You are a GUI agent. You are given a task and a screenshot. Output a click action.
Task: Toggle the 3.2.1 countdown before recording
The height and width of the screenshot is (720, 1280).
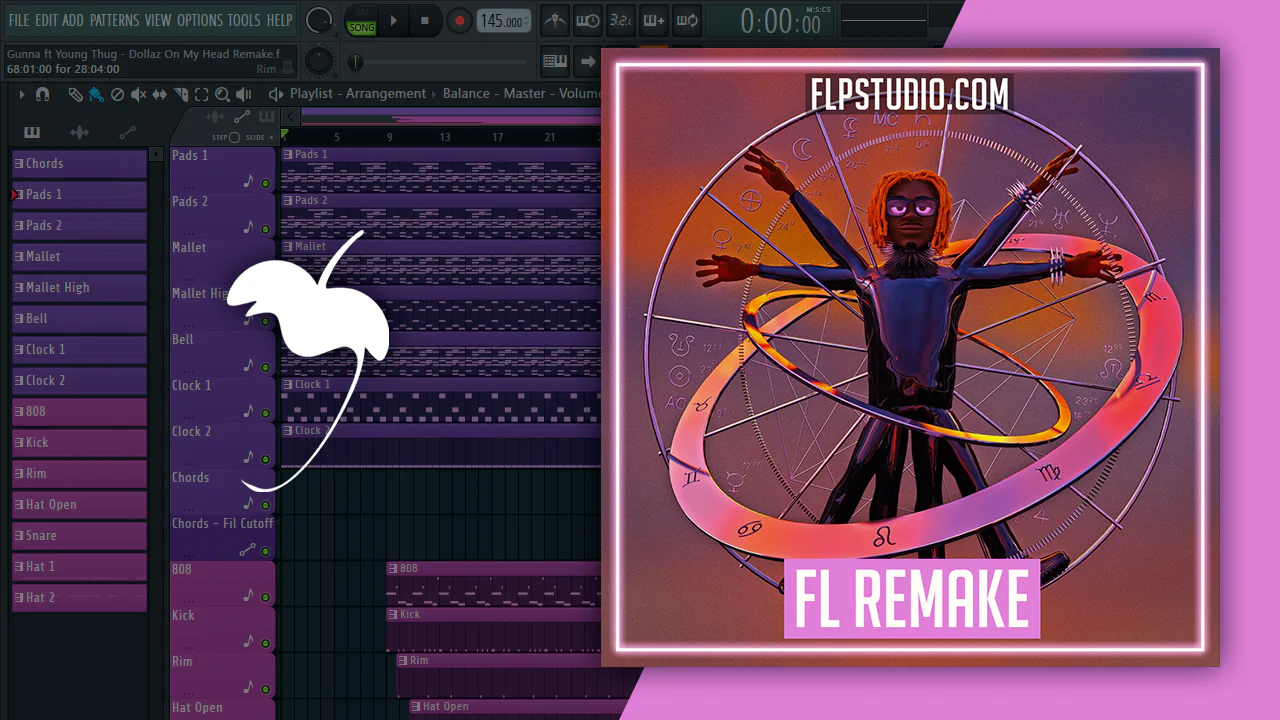(x=621, y=20)
